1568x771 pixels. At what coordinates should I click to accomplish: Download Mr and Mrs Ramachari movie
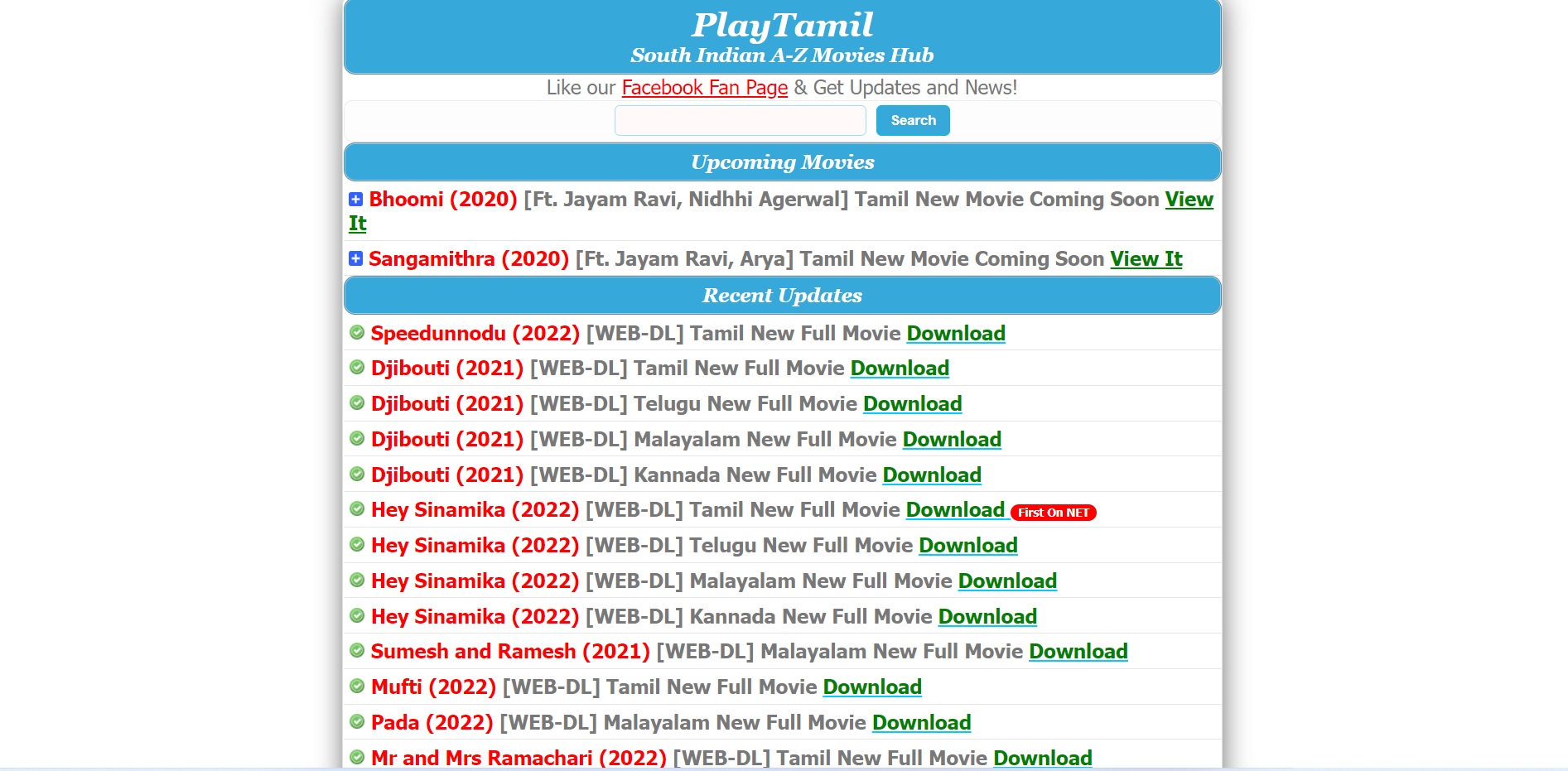[x=1043, y=758]
